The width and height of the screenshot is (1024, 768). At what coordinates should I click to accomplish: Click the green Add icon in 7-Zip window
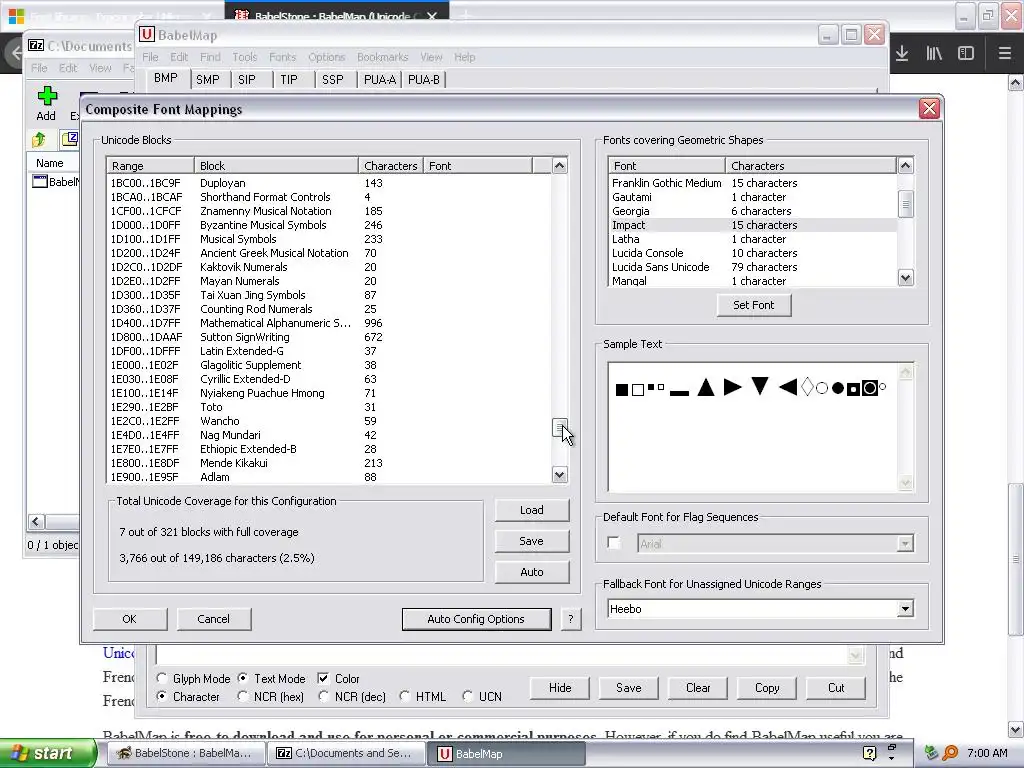[46, 96]
